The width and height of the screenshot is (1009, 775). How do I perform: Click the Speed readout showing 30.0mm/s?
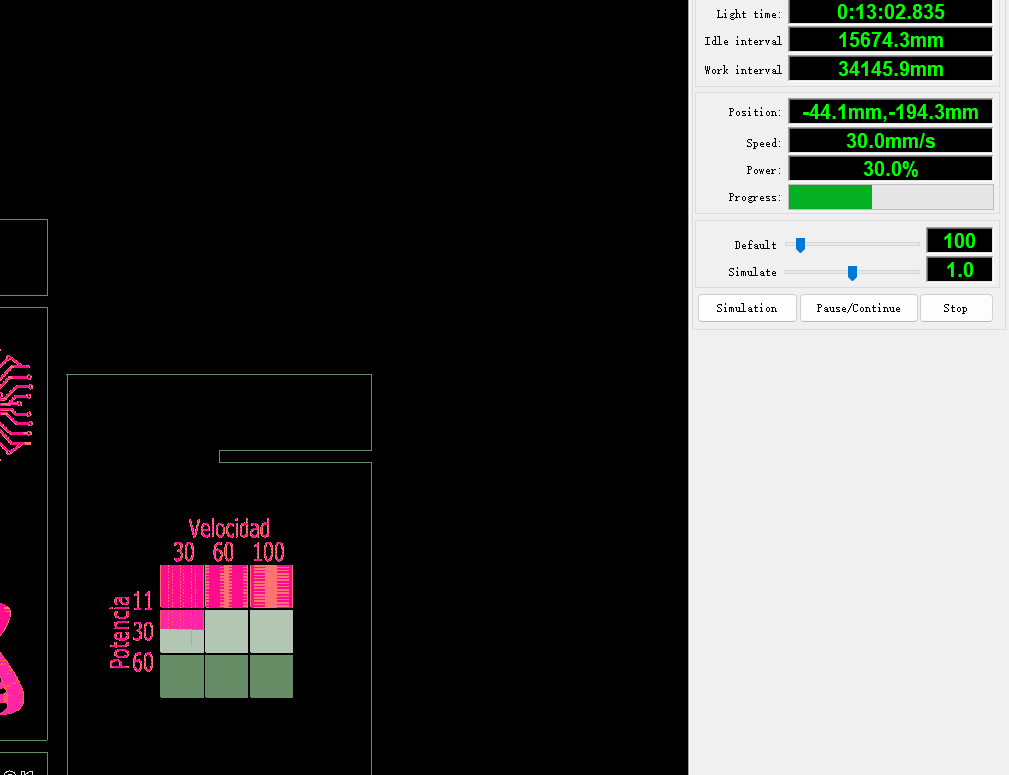[890, 141]
